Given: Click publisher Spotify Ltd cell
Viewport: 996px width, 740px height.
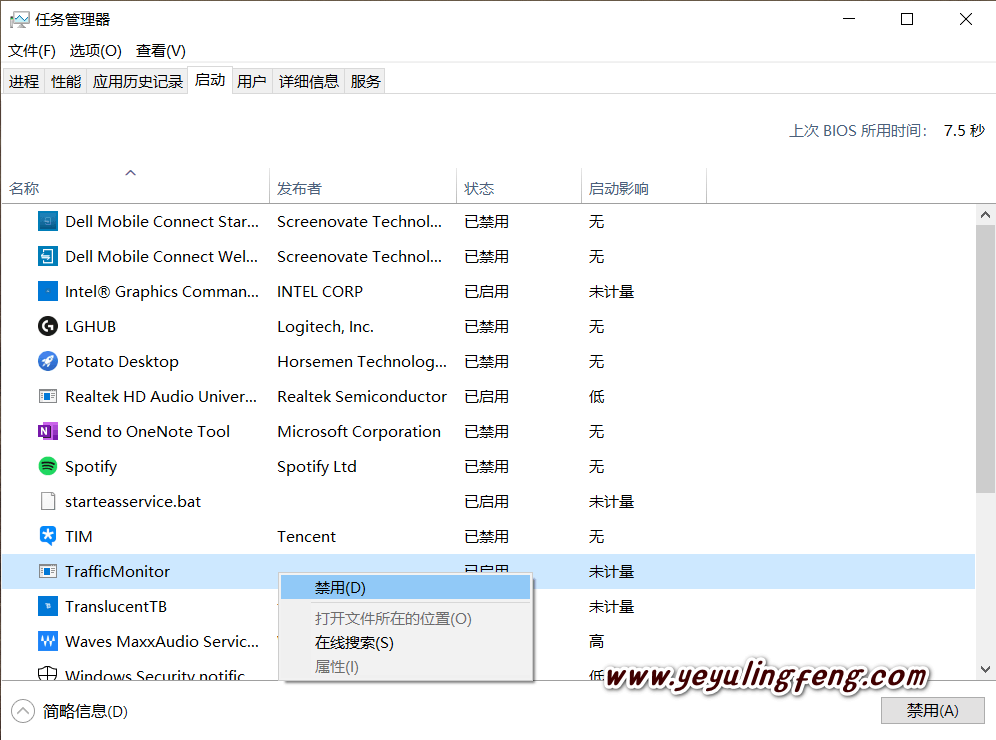Looking at the screenshot, I should point(316,466).
